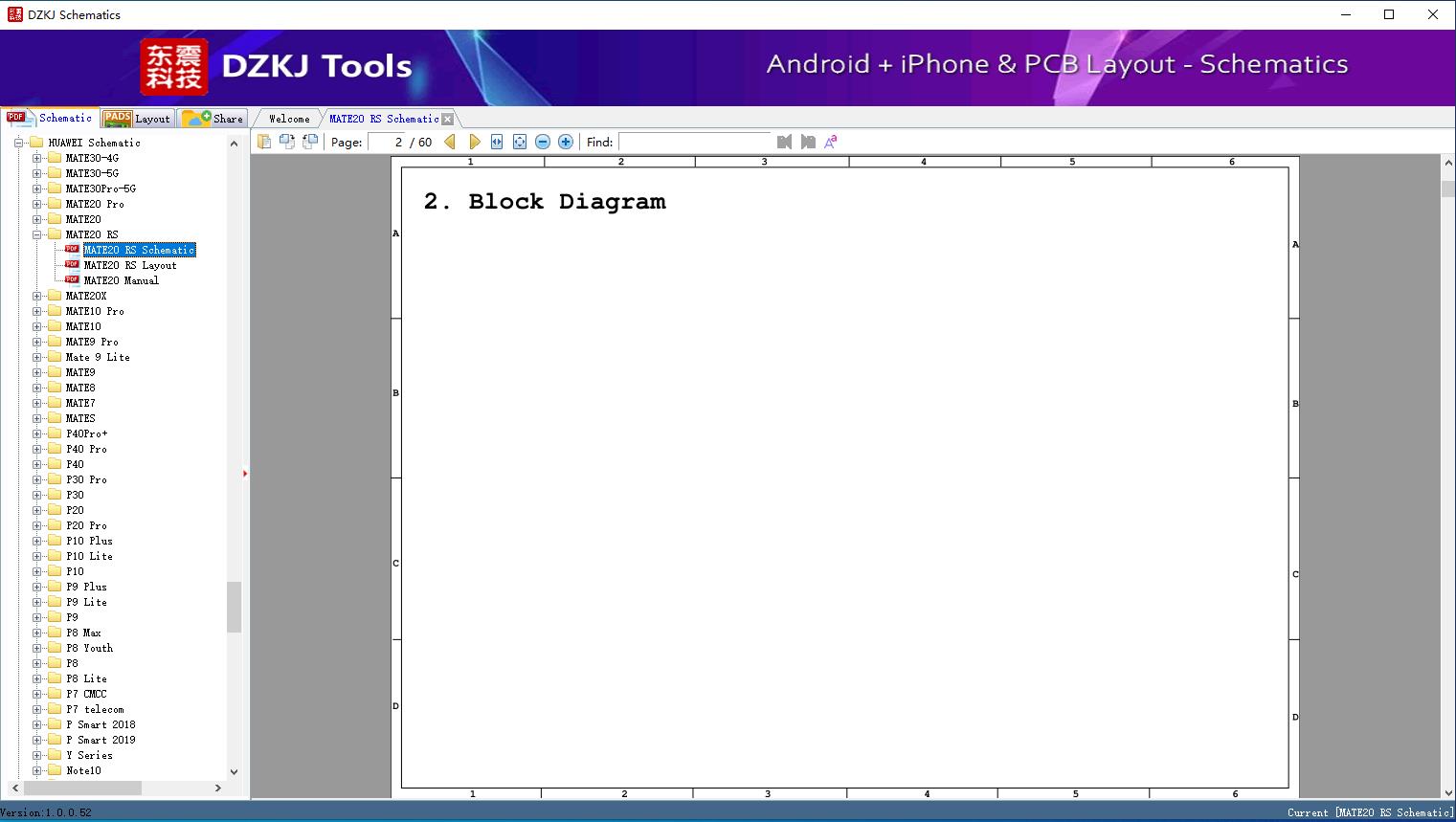Click the tree scroll down arrow

point(234,771)
